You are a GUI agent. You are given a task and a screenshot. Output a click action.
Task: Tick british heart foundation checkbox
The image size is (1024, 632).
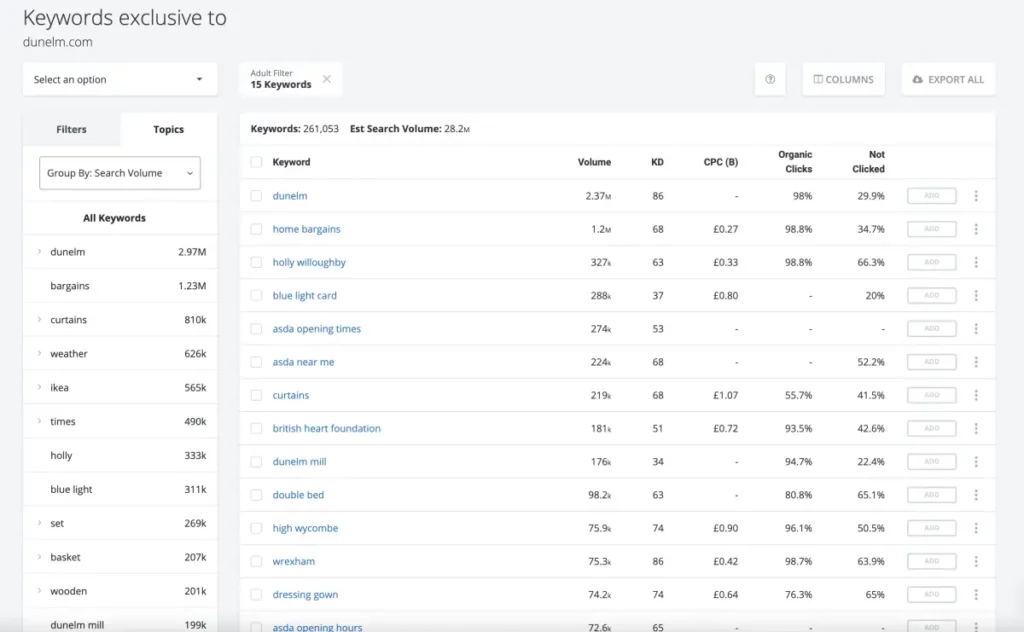point(256,428)
